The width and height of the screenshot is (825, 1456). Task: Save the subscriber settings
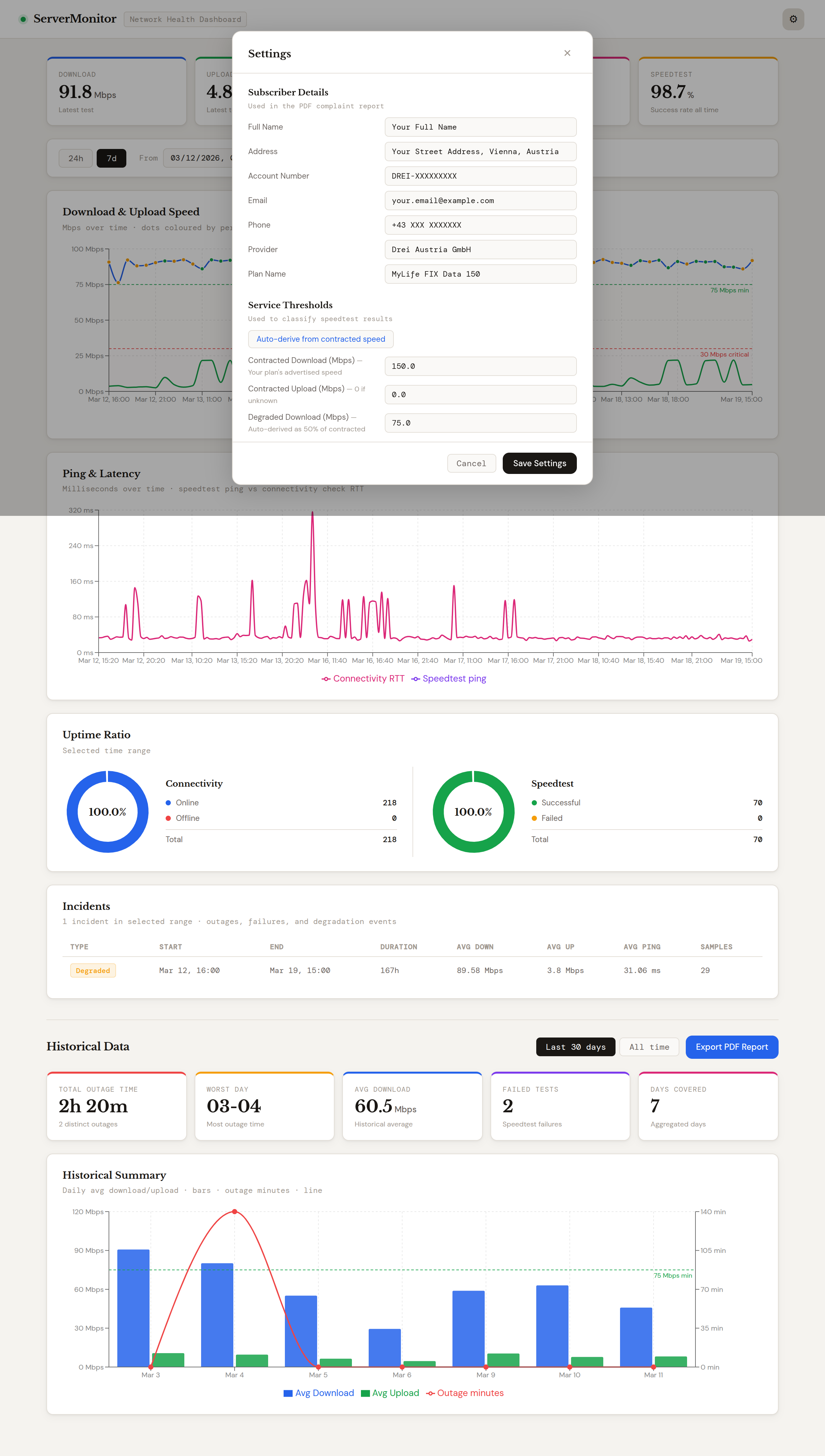(x=539, y=463)
